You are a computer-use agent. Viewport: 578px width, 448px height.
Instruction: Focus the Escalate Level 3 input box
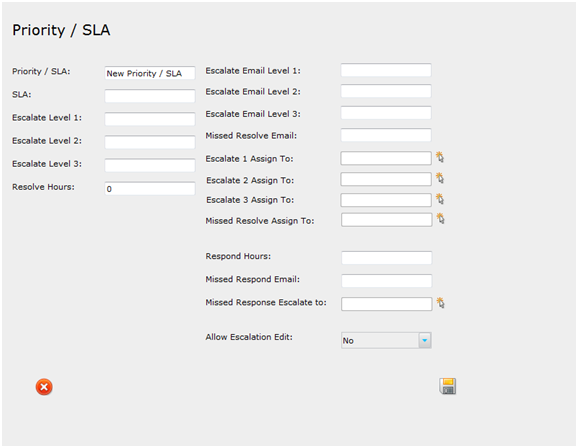pyautogui.click(x=150, y=165)
